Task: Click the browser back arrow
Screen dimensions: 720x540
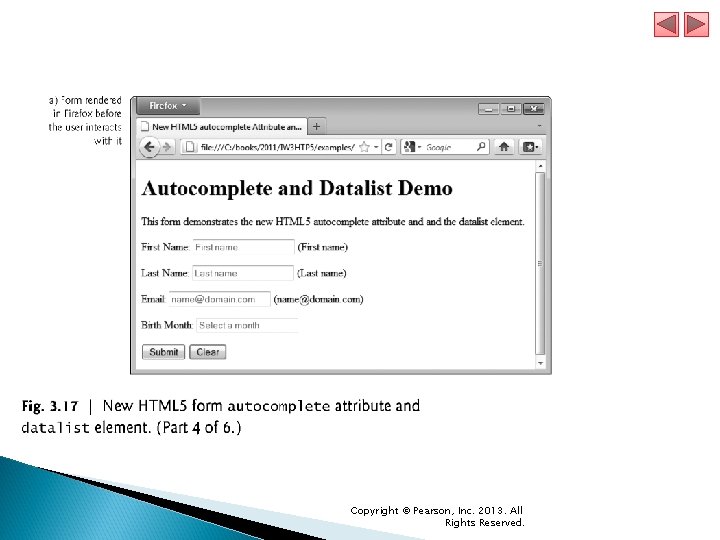Action: coord(149,147)
